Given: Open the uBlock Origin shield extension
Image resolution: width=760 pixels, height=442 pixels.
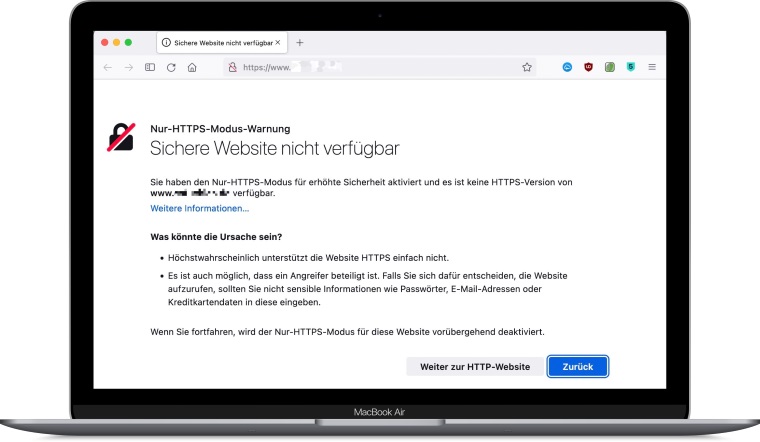Looking at the screenshot, I should [x=588, y=67].
